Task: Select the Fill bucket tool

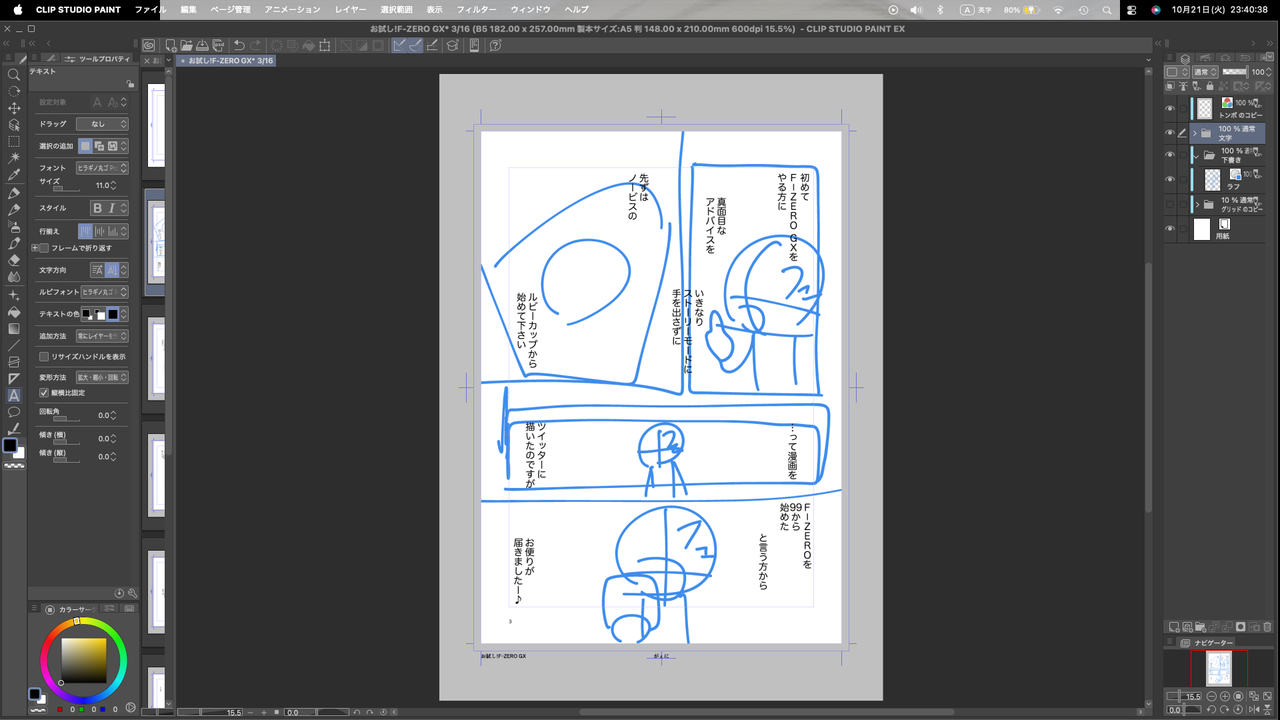Action: (x=14, y=311)
